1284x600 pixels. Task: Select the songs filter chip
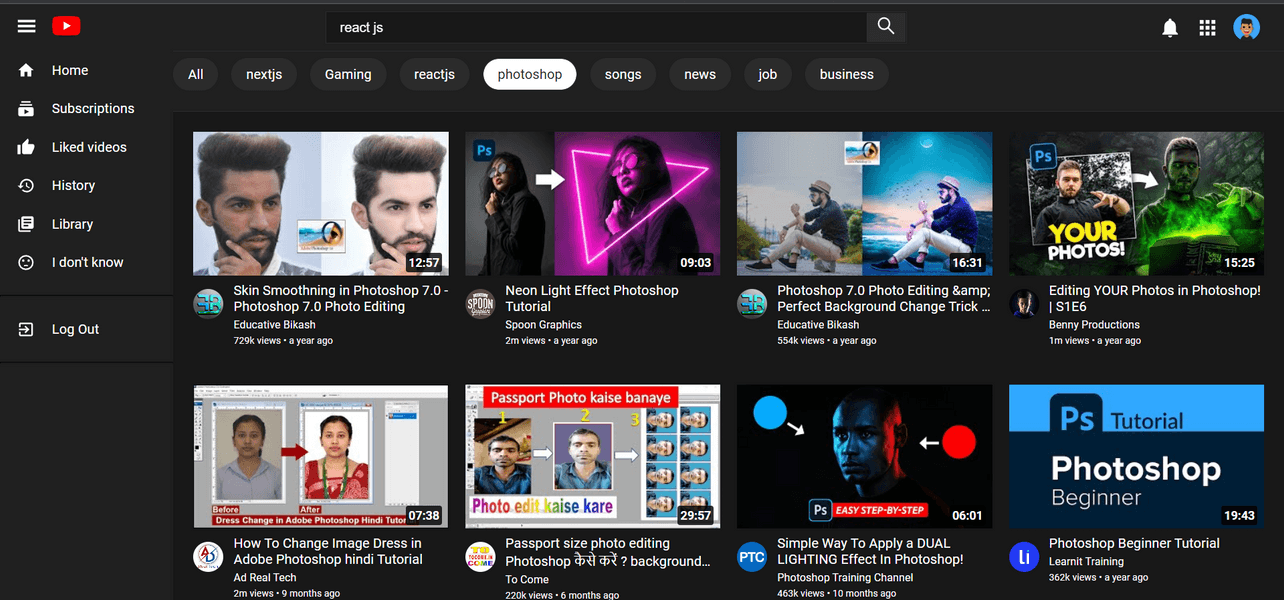pos(623,74)
